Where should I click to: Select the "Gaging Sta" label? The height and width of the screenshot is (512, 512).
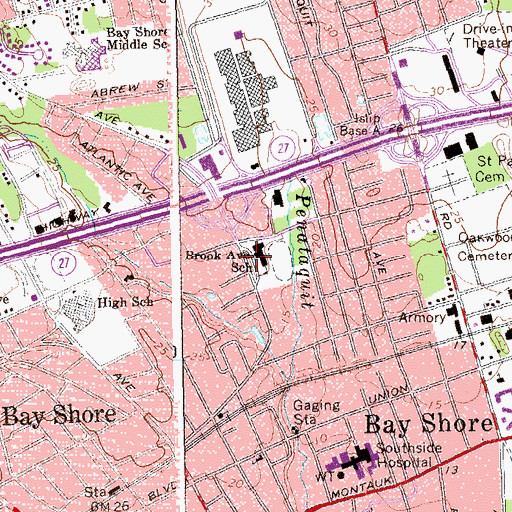tap(316, 412)
